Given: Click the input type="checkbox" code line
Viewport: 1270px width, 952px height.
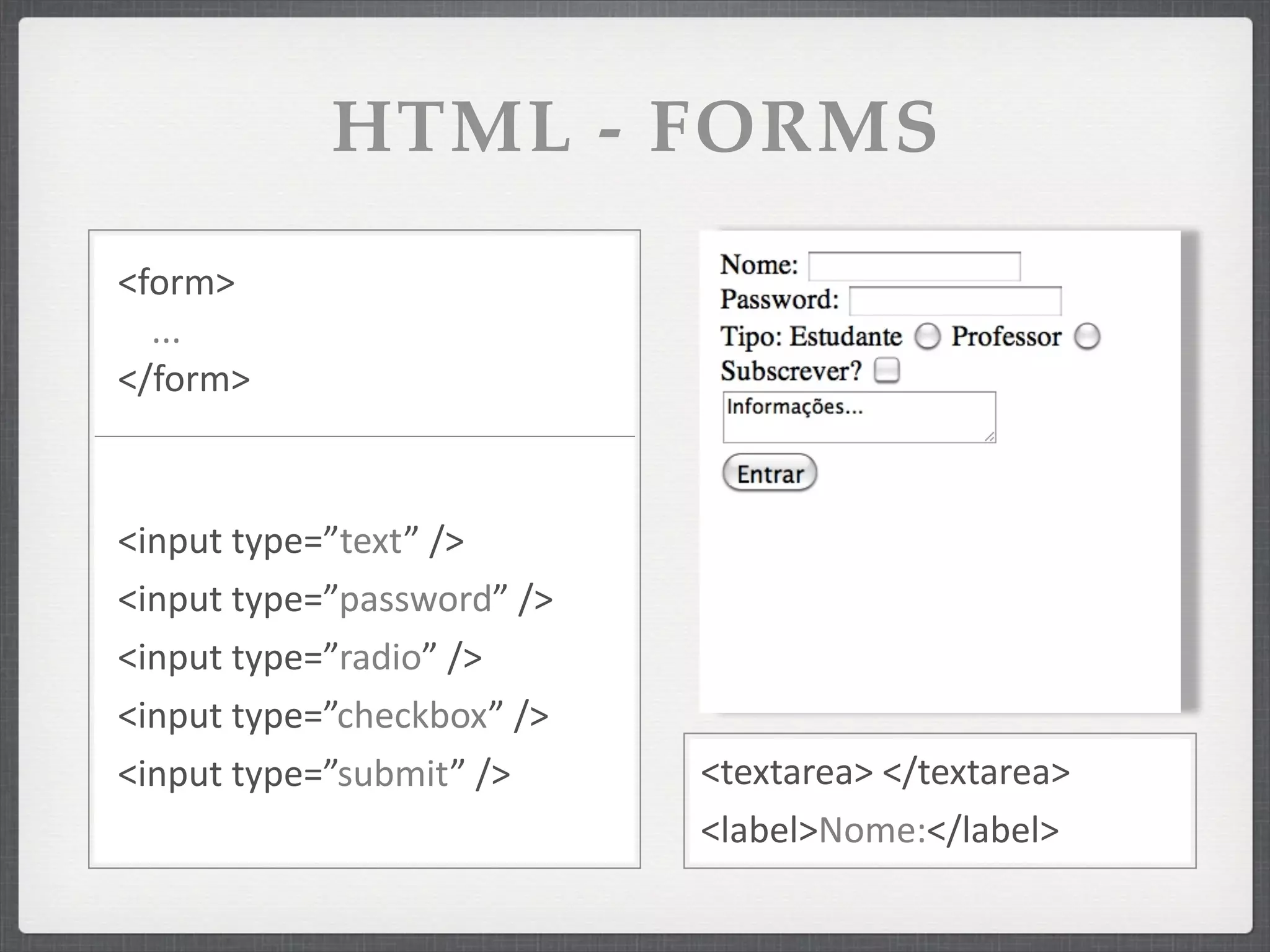Looking at the screenshot, I should (x=333, y=716).
